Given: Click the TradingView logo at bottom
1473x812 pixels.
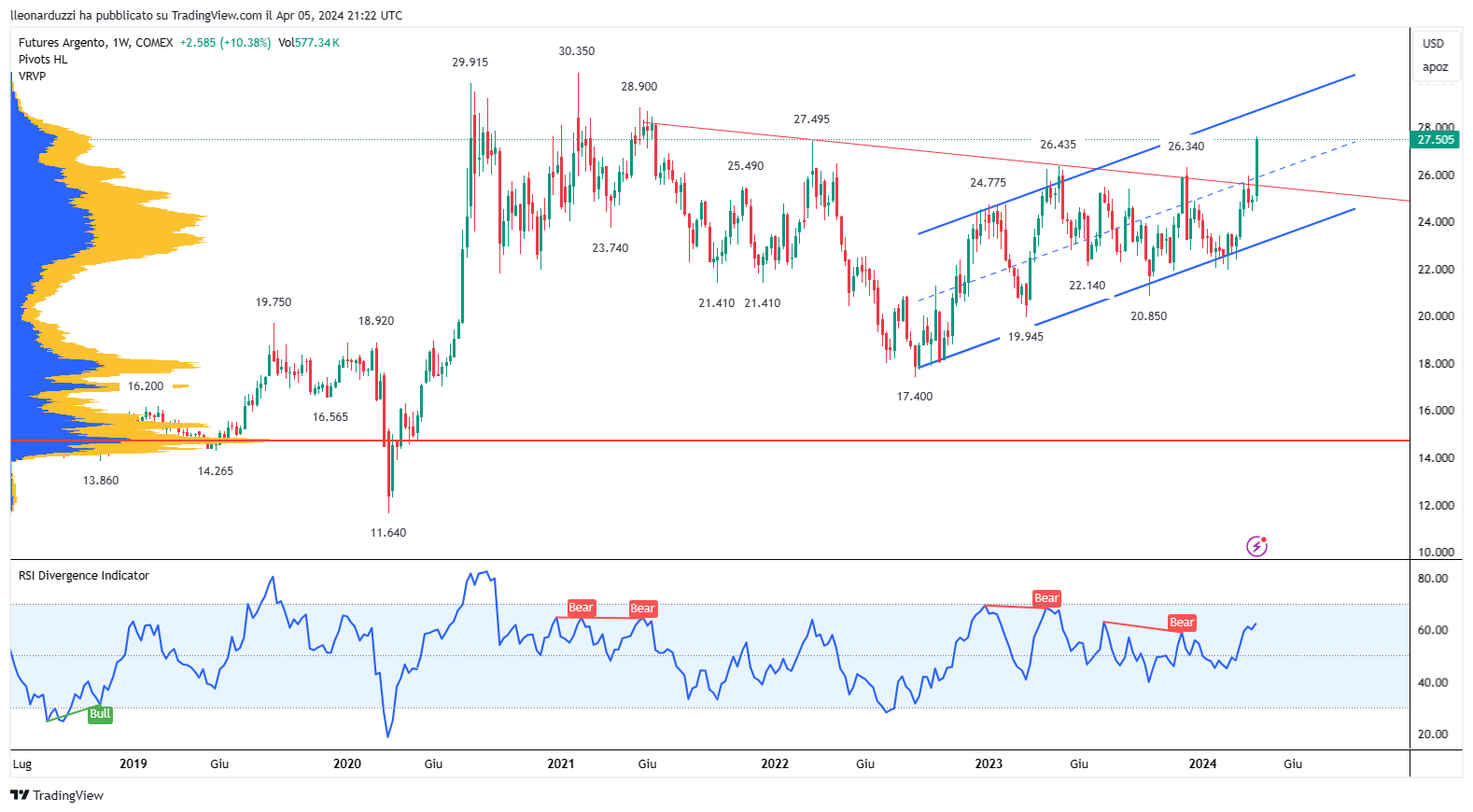Looking at the screenshot, I should click(57, 795).
